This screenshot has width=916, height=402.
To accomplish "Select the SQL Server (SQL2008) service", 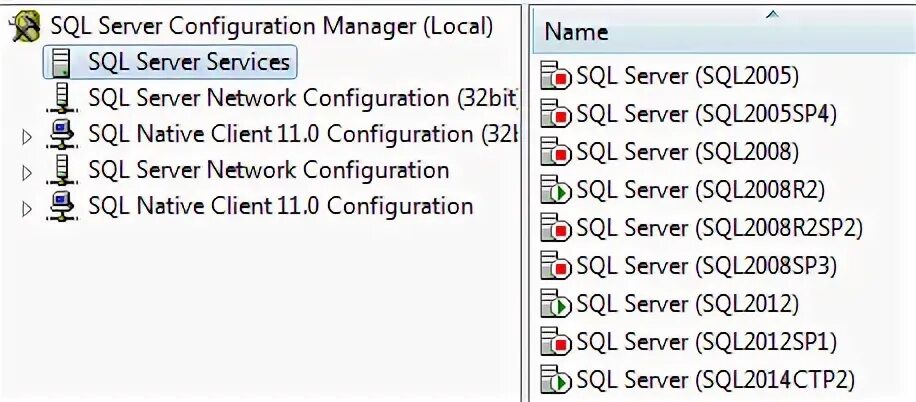I will click(x=688, y=152).
